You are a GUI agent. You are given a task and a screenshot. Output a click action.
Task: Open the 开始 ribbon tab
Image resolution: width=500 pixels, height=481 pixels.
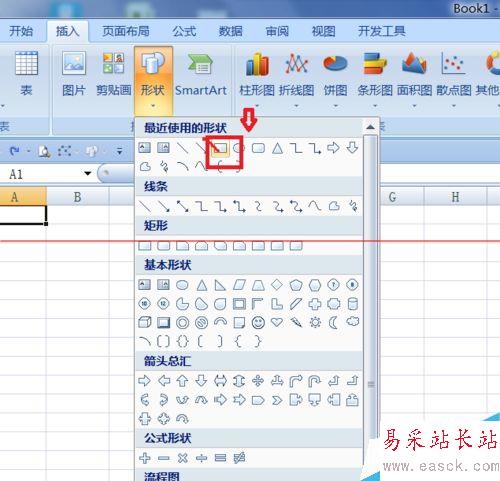(x=21, y=31)
